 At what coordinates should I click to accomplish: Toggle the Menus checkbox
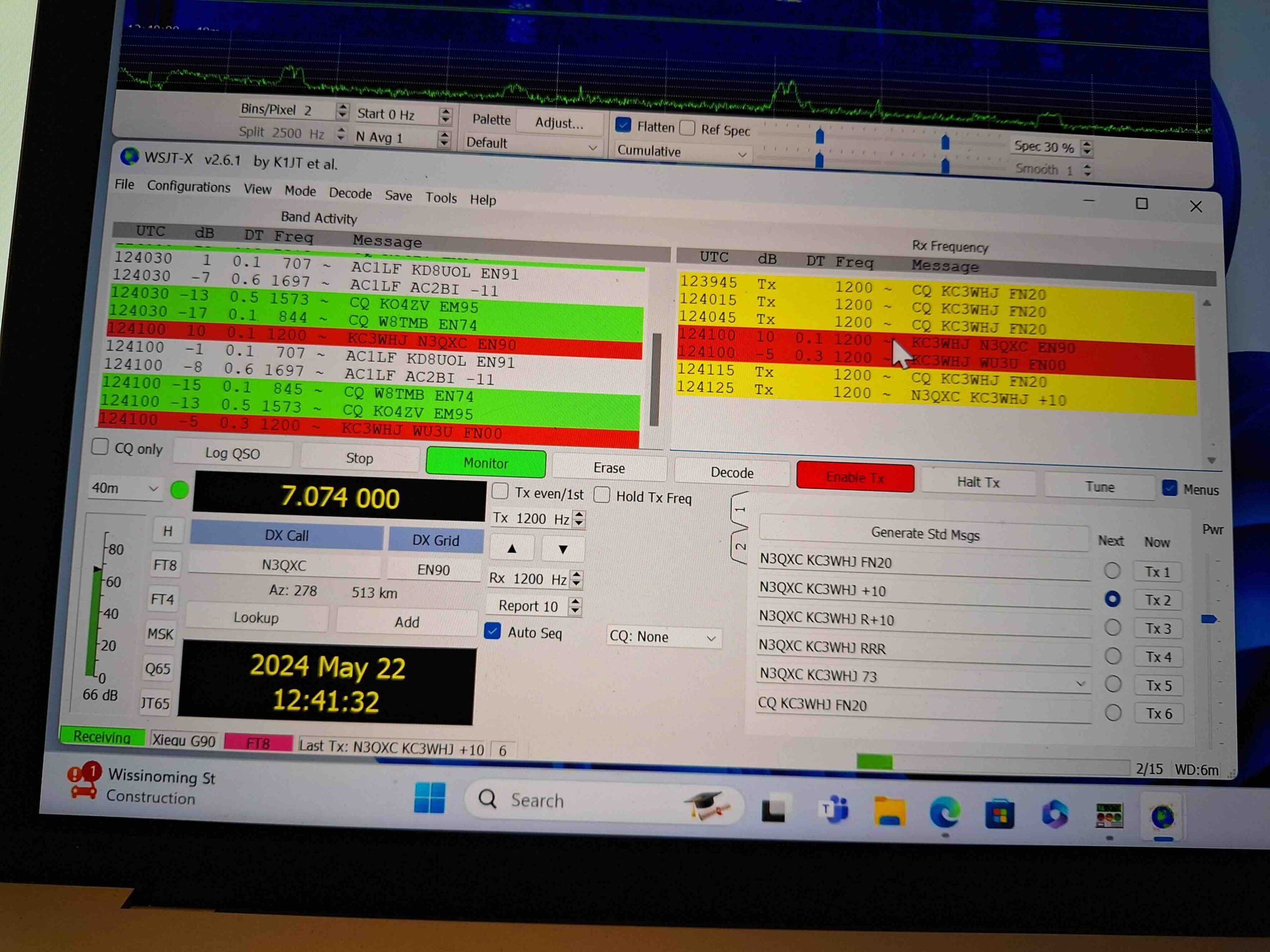[1169, 488]
